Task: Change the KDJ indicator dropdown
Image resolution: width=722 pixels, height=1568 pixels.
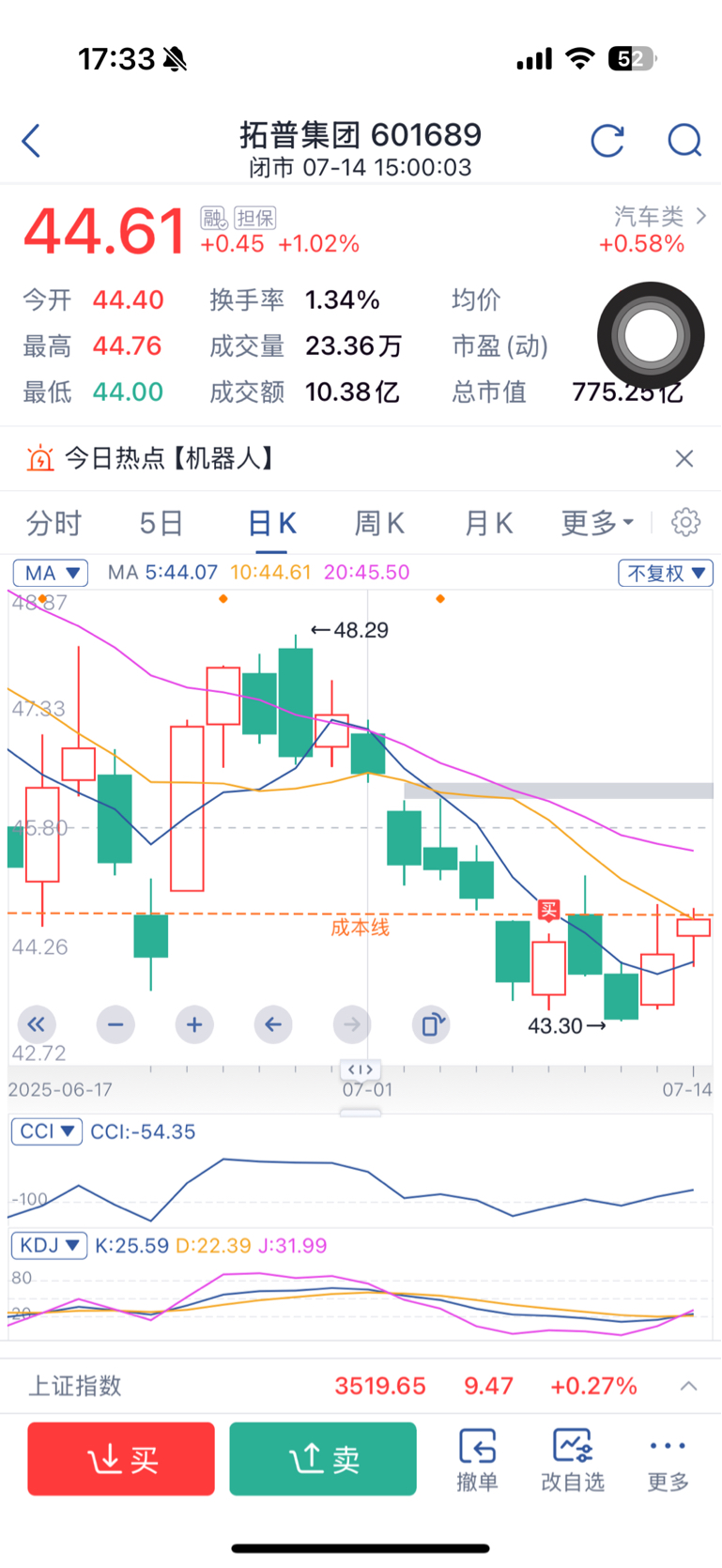Action: pyautogui.click(x=50, y=1246)
